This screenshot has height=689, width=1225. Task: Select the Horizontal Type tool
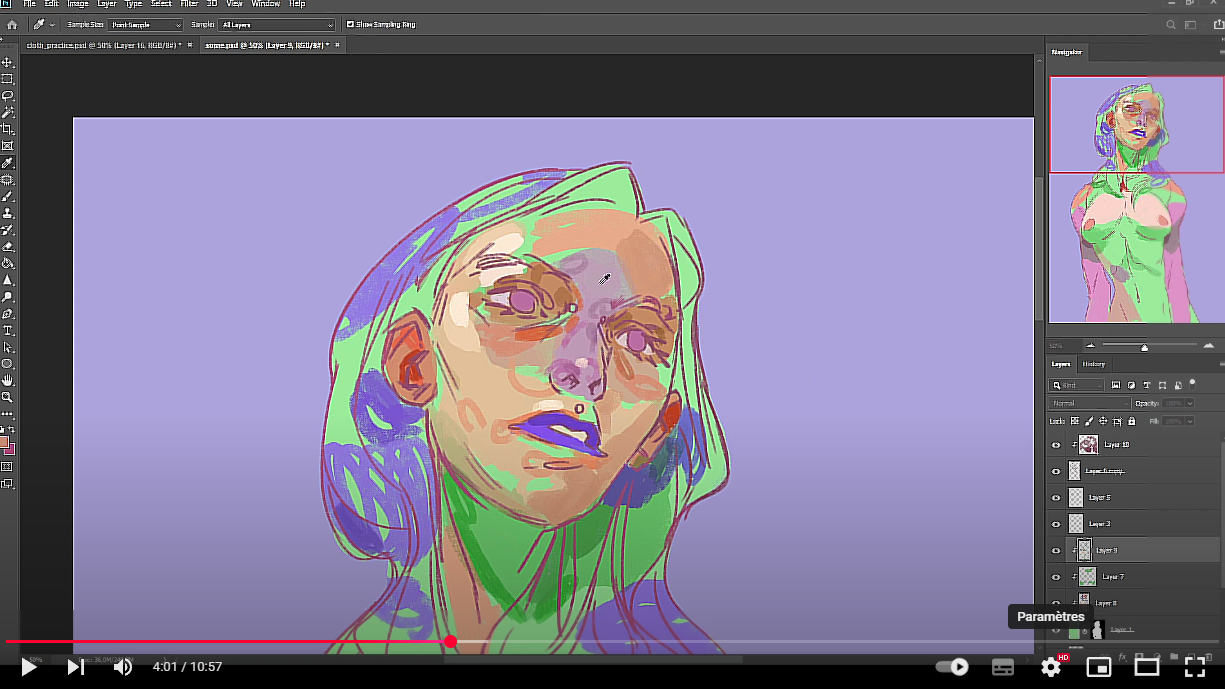8,330
